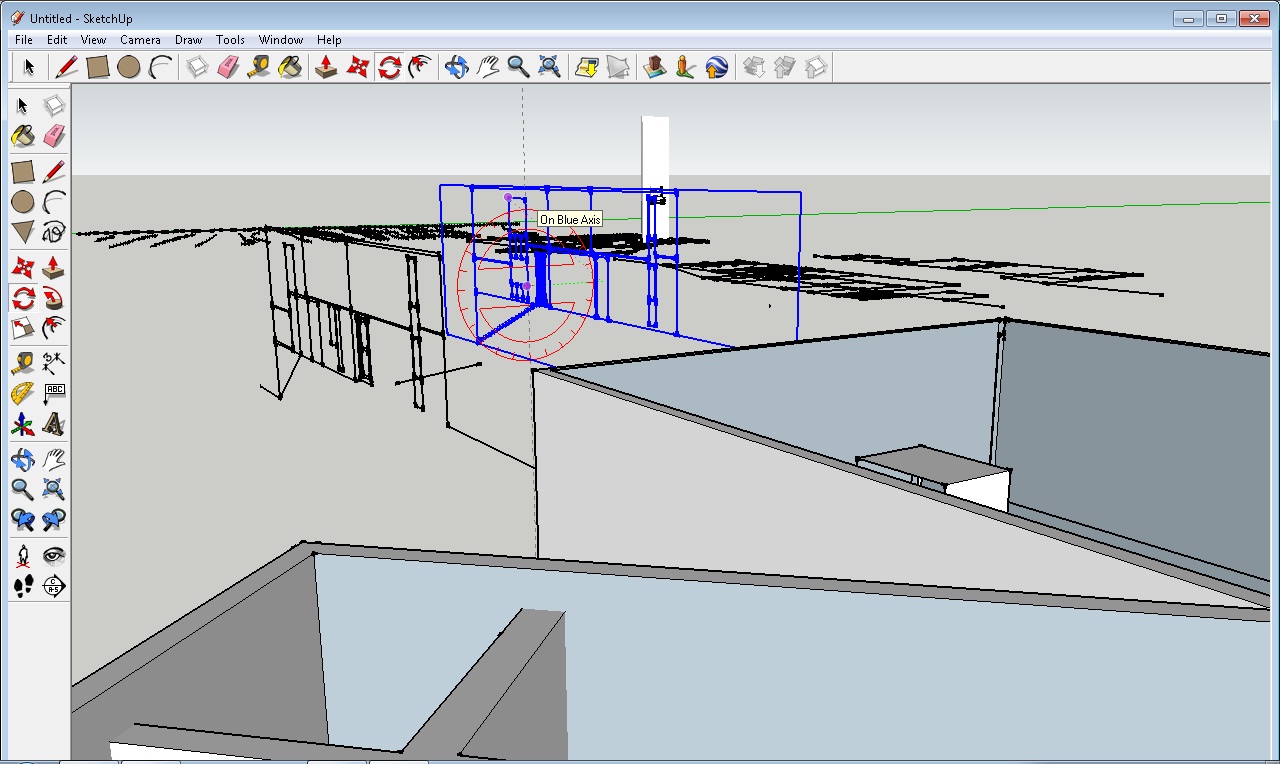Image resolution: width=1280 pixels, height=764 pixels.
Task: Choose the Offset tool in the left tool palette
Action: pyautogui.click(x=54, y=328)
